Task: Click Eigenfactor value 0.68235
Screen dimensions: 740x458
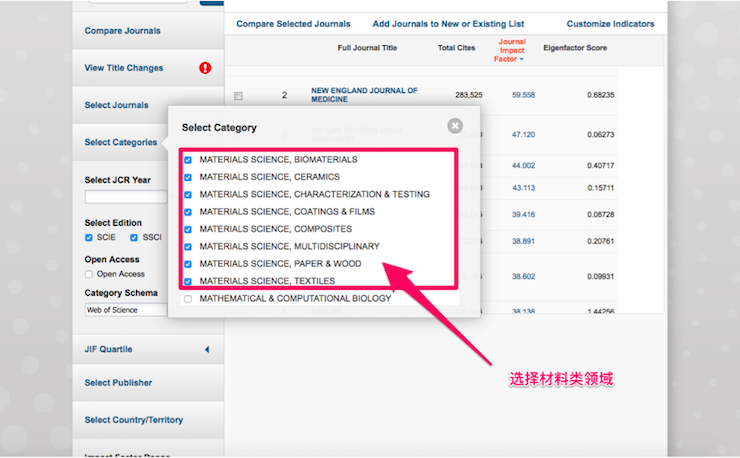Action: tap(600, 95)
